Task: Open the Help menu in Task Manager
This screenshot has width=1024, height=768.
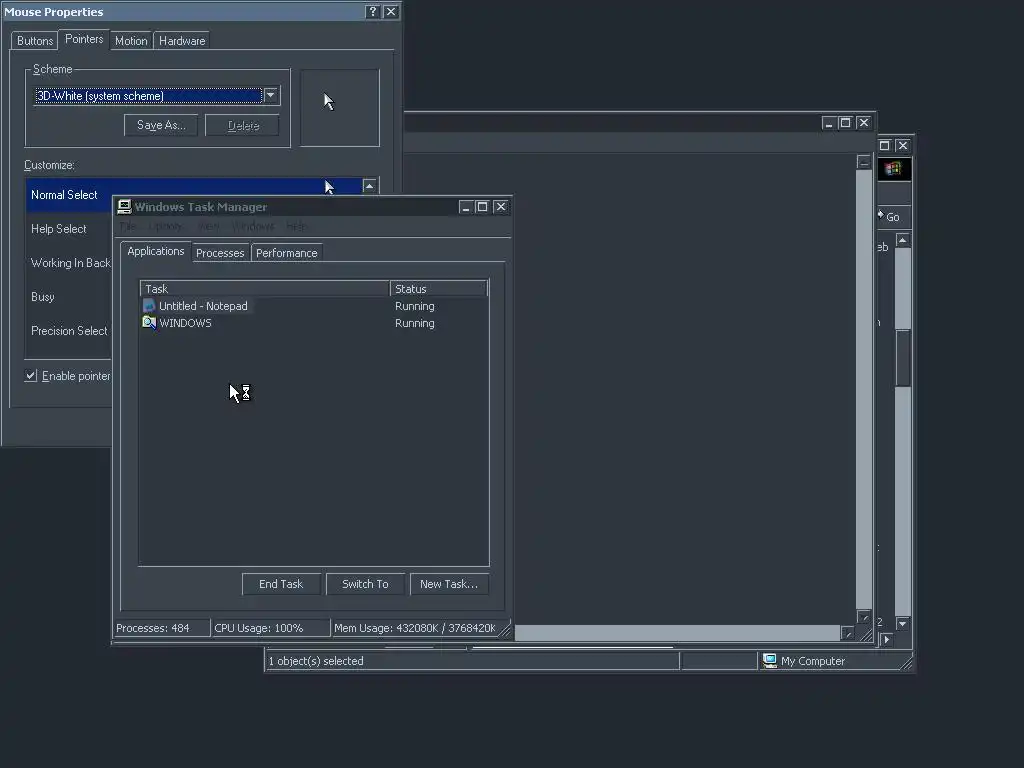Action: [296, 226]
